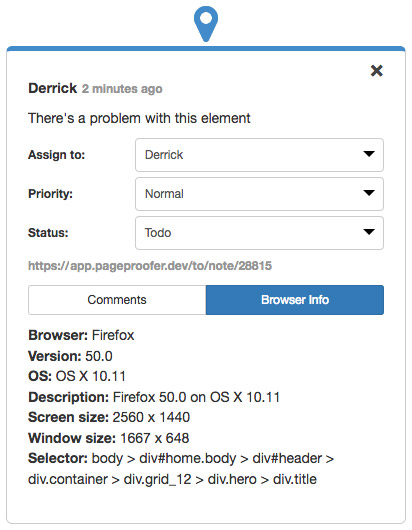Viewport: 412px width, 530px height.
Task: Click the blue map pin marker
Action: 206,24
